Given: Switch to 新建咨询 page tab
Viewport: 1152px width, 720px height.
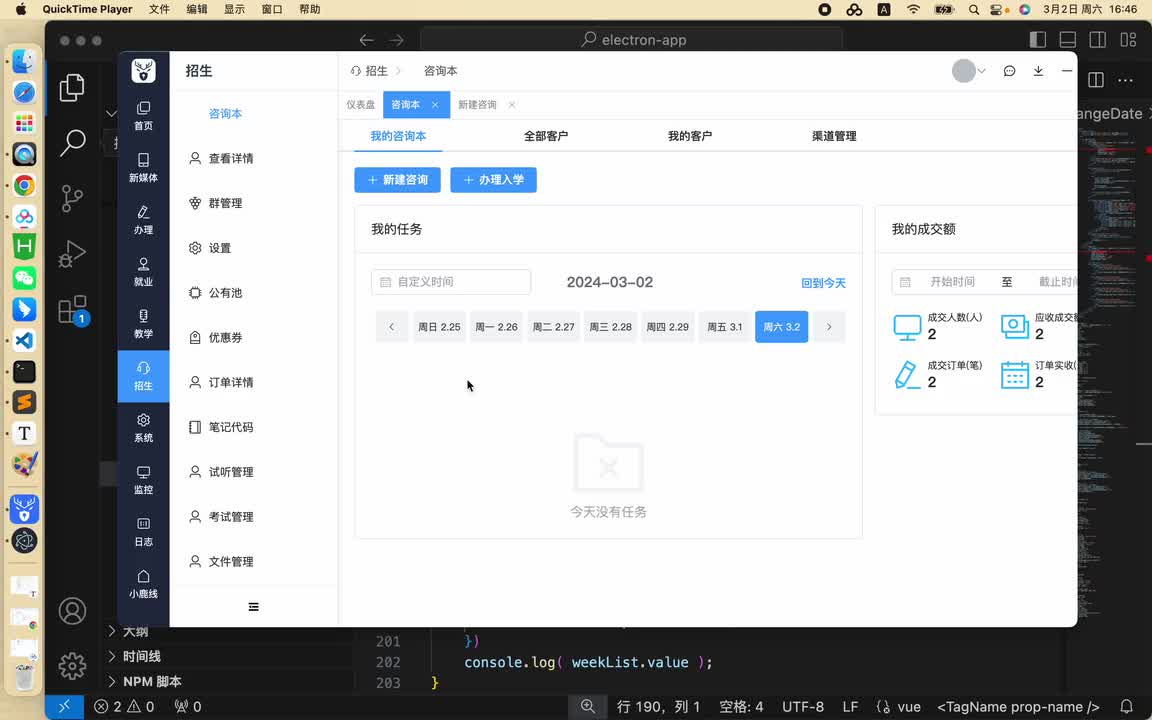Looking at the screenshot, I should [x=477, y=105].
